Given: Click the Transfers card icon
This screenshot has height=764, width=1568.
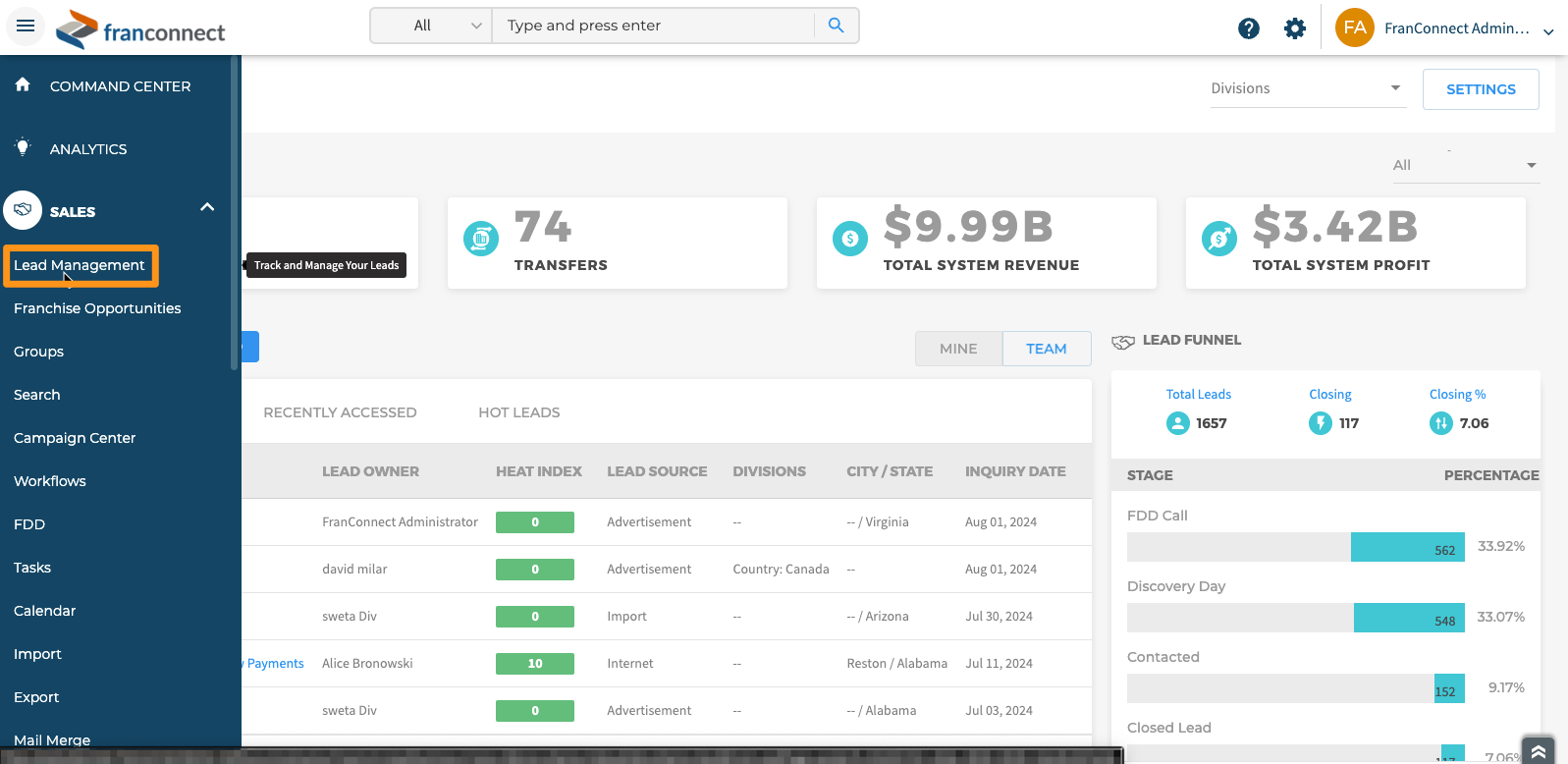Looking at the screenshot, I should pos(481,238).
